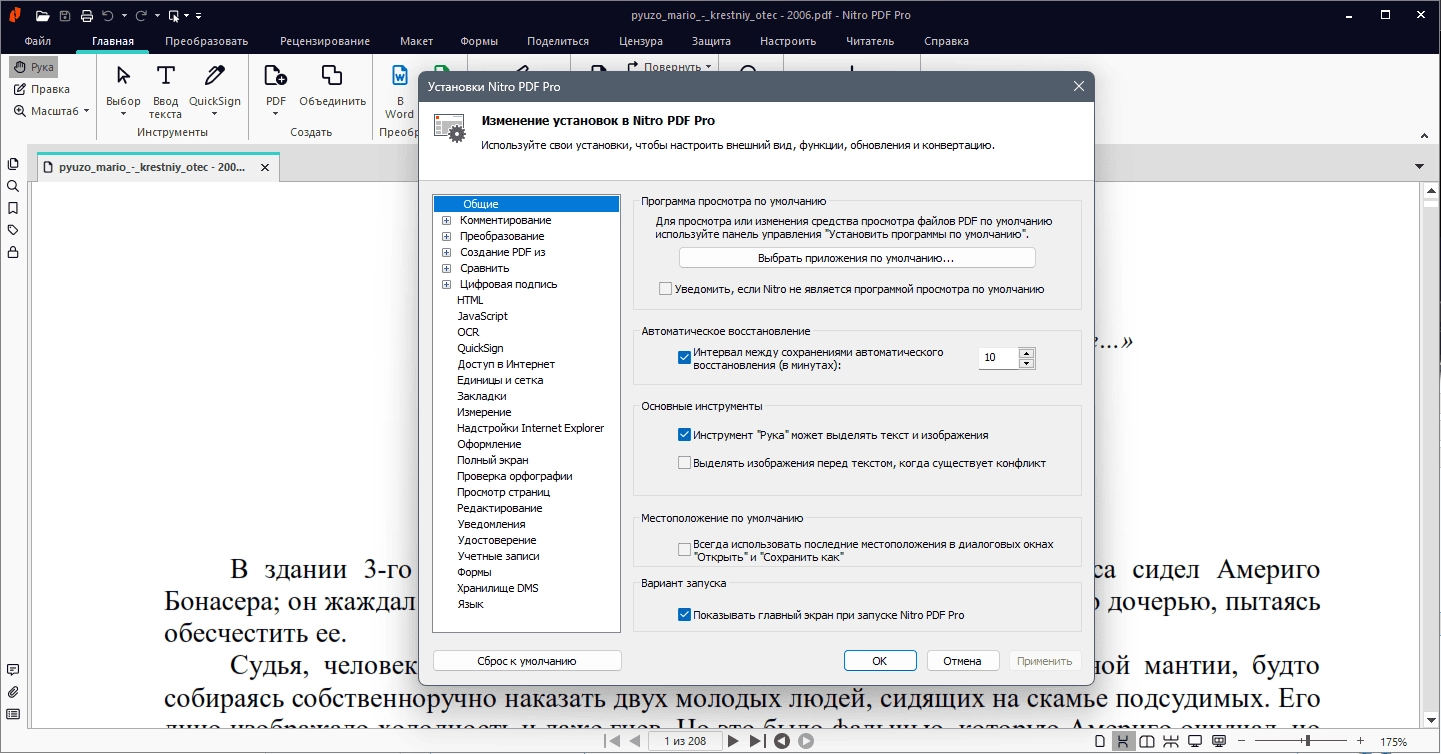The height and width of the screenshot is (754, 1441).
Task: Click the Объединить combine files icon
Action: point(332,76)
